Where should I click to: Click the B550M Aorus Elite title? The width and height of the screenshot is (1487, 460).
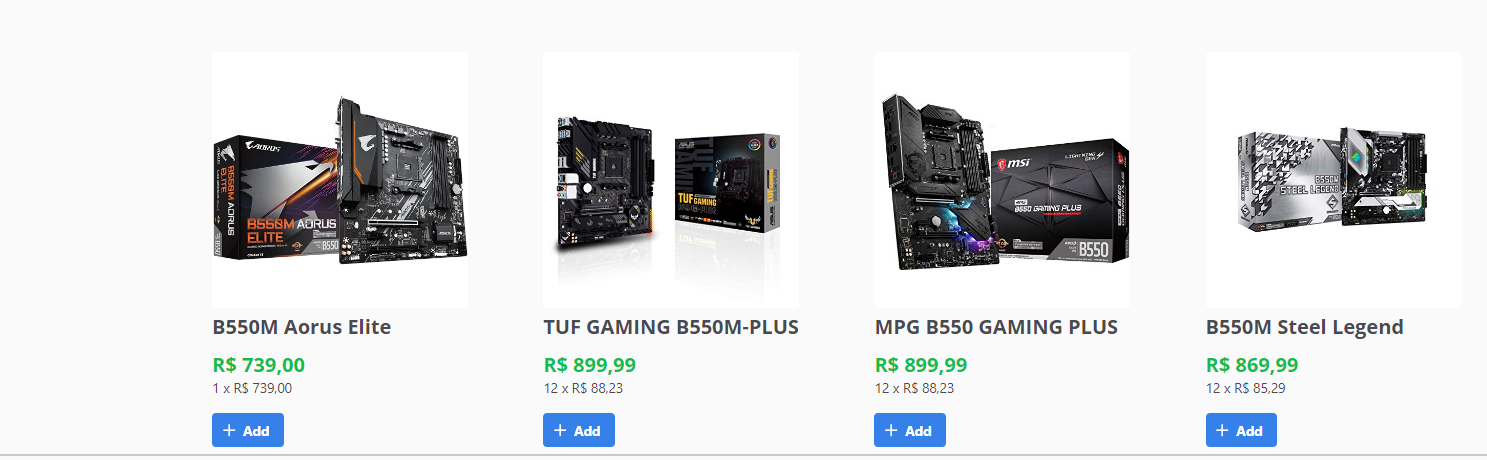[301, 327]
